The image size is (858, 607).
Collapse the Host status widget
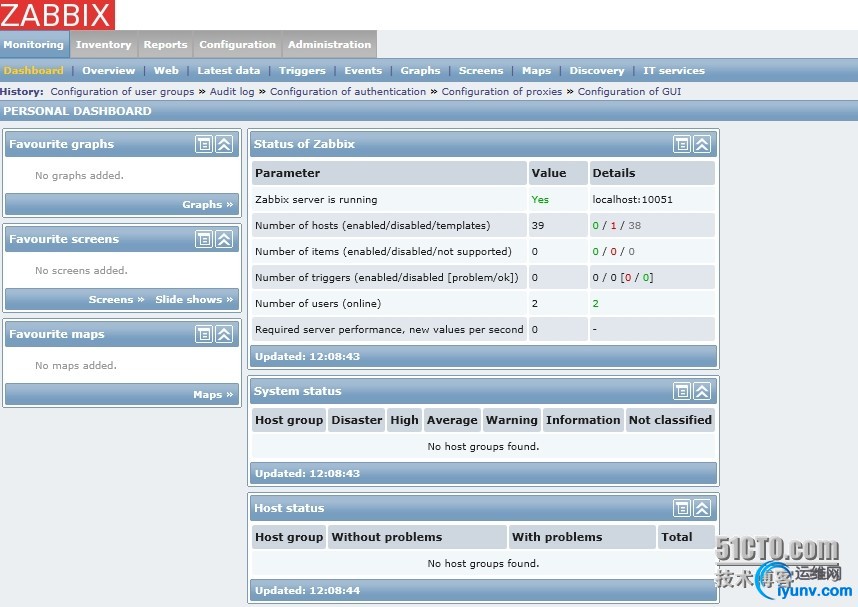(x=702, y=508)
